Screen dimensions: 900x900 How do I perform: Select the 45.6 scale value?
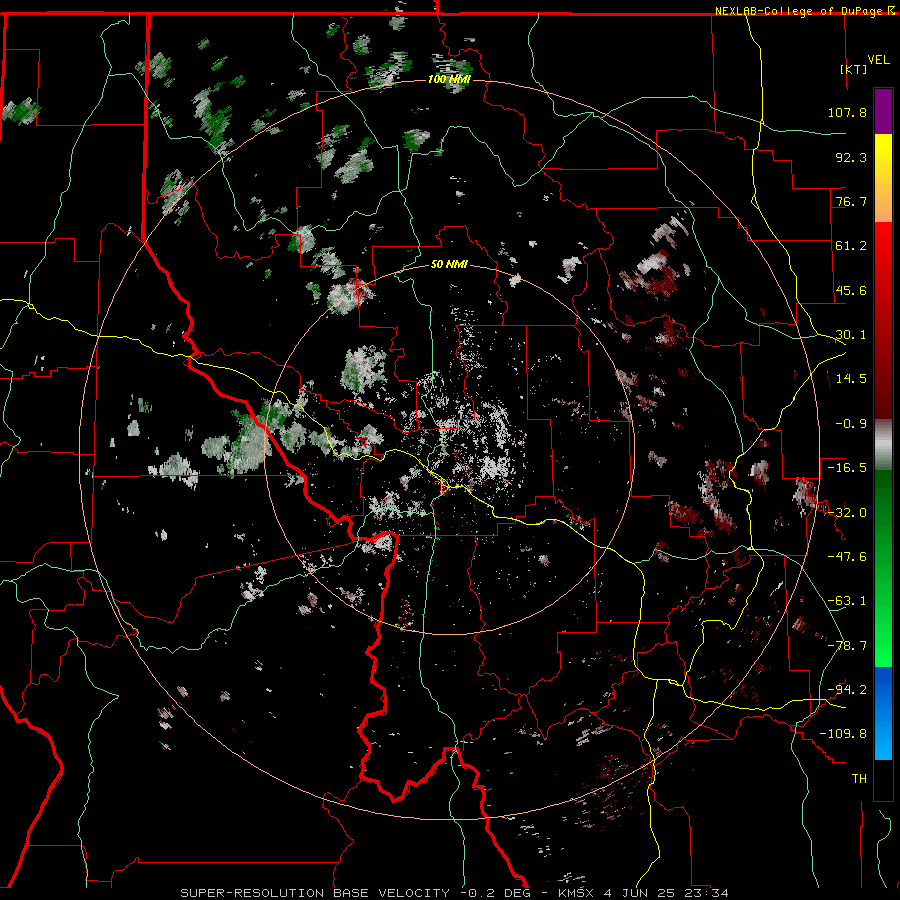[x=851, y=290]
